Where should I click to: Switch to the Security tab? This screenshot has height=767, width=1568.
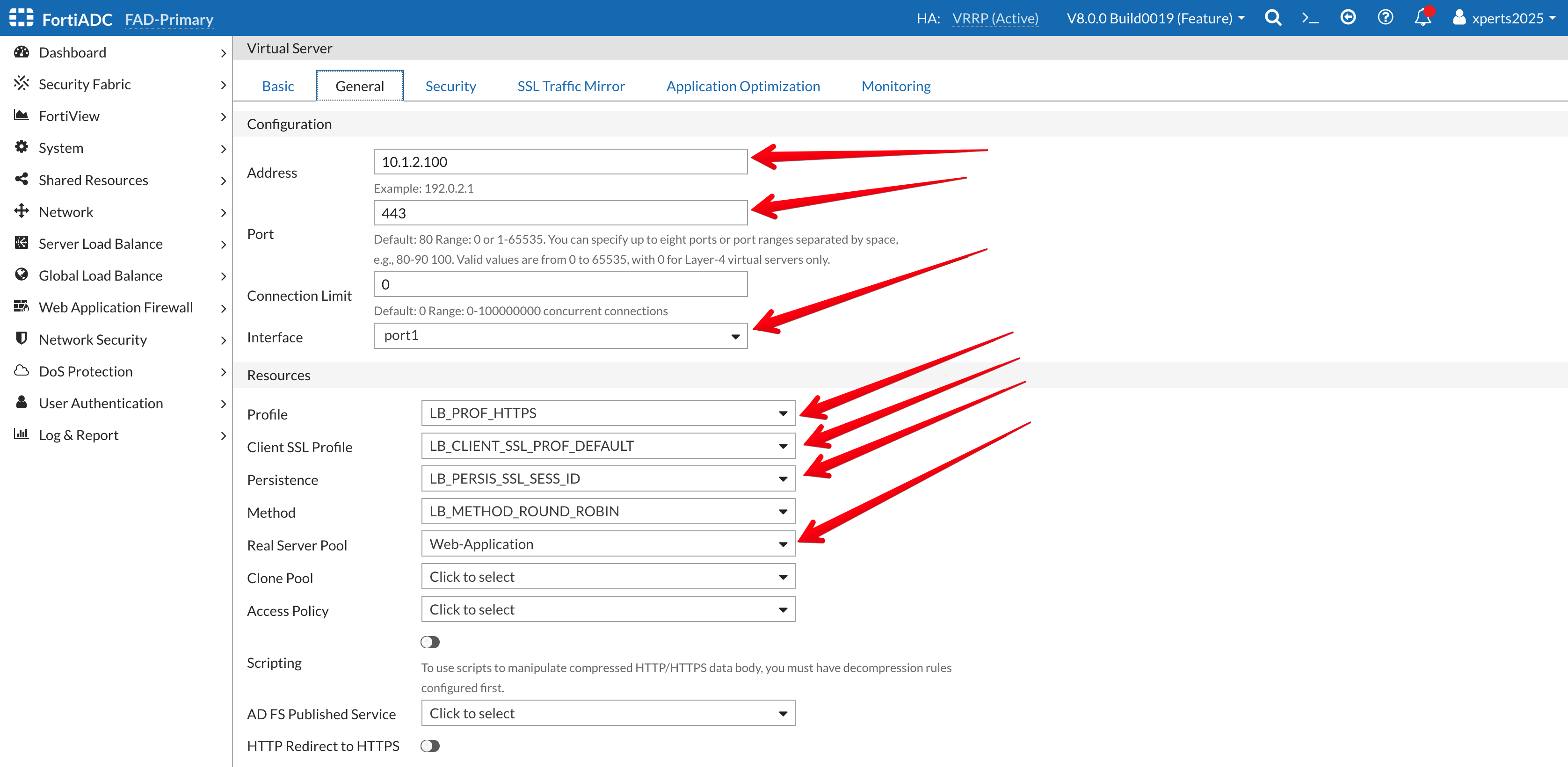[x=450, y=87]
